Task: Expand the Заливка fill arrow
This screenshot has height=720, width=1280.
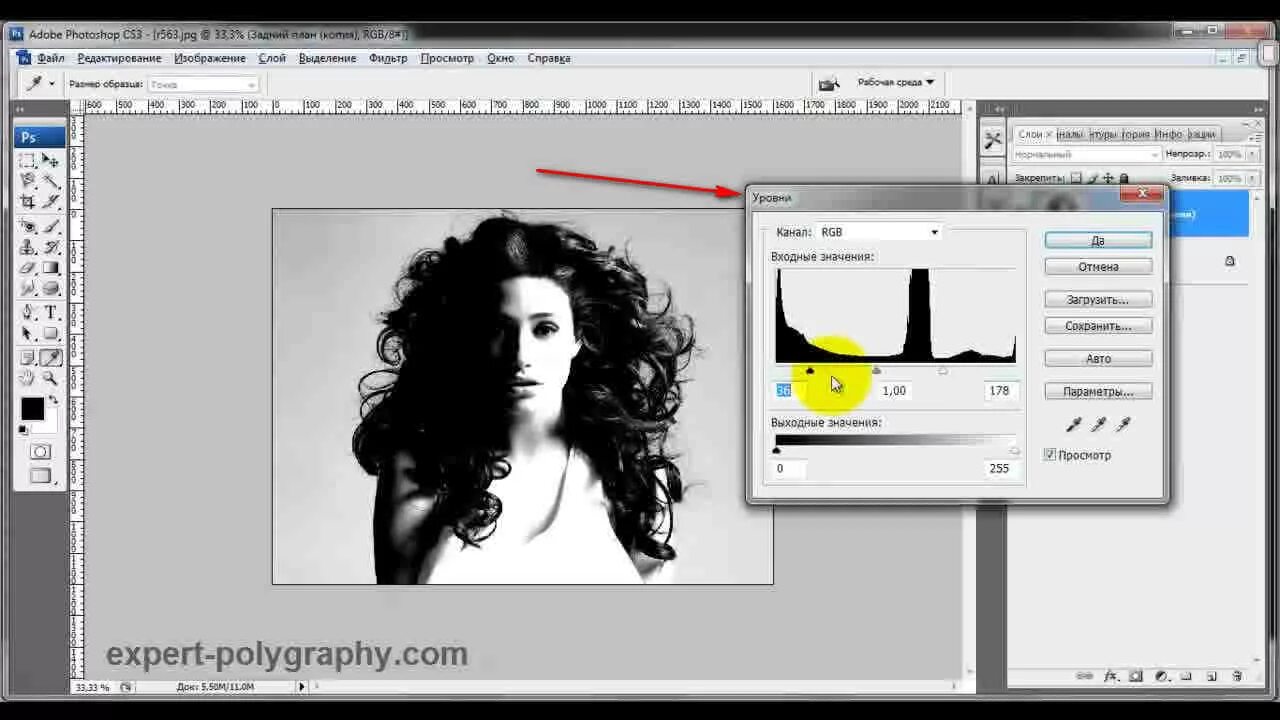Action: tap(1251, 178)
